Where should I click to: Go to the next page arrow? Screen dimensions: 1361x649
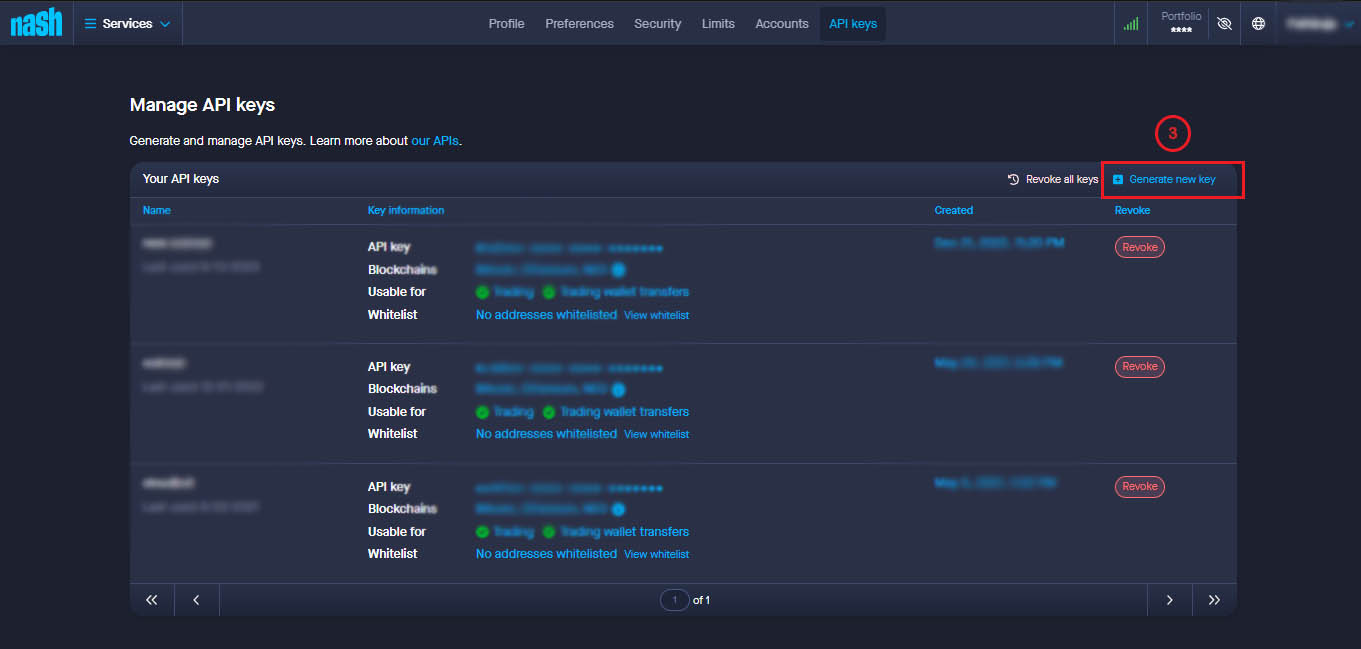tap(1169, 600)
